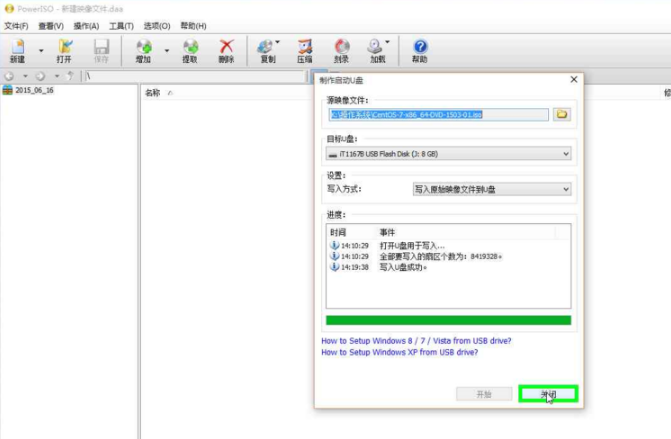The height and width of the screenshot is (439, 671).
Task: Click the Copy (复制) disc icon
Action: pos(267,49)
